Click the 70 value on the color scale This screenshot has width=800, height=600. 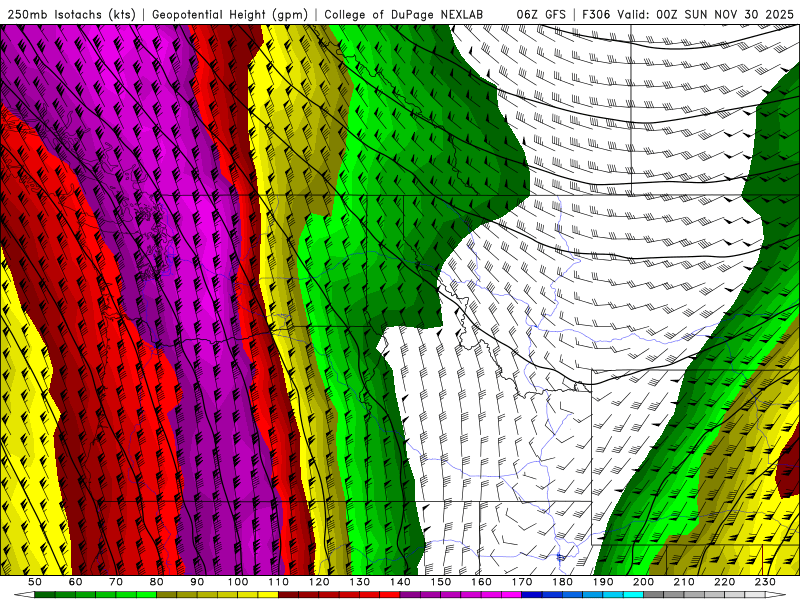pos(116,582)
